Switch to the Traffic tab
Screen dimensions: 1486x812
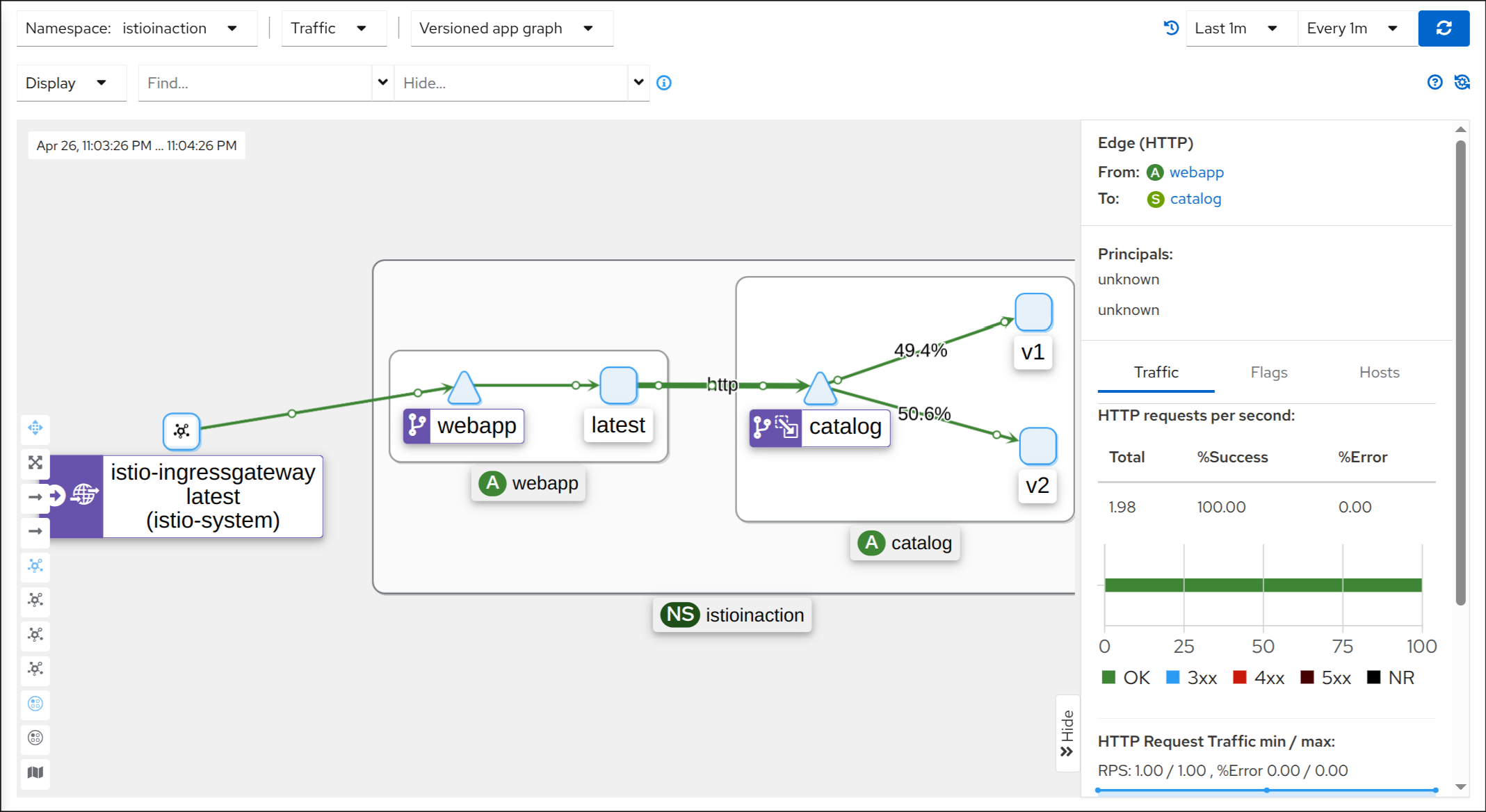[x=1156, y=373]
